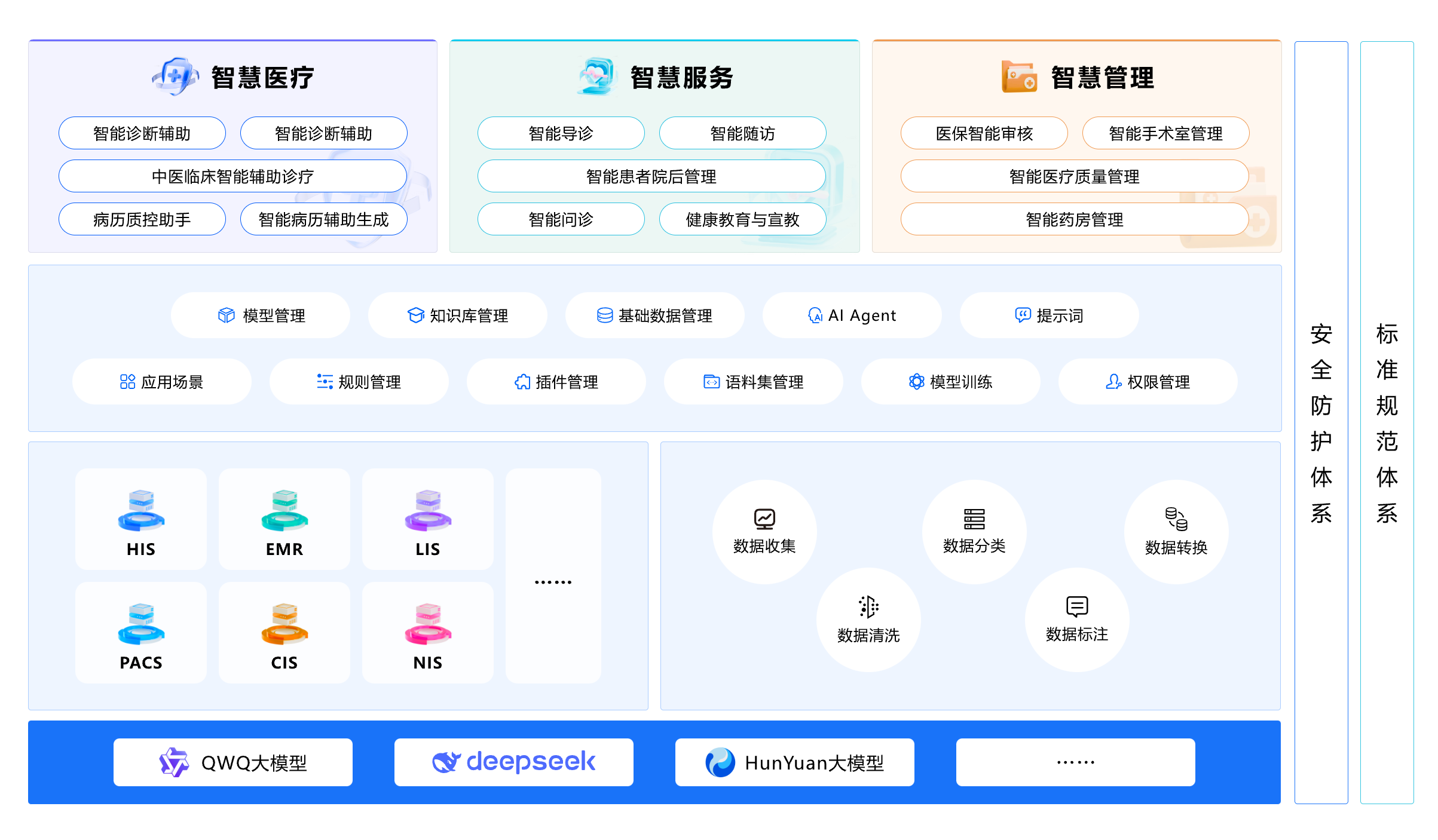
Task: Click the HunYuan大模型 label text
Action: point(814,763)
